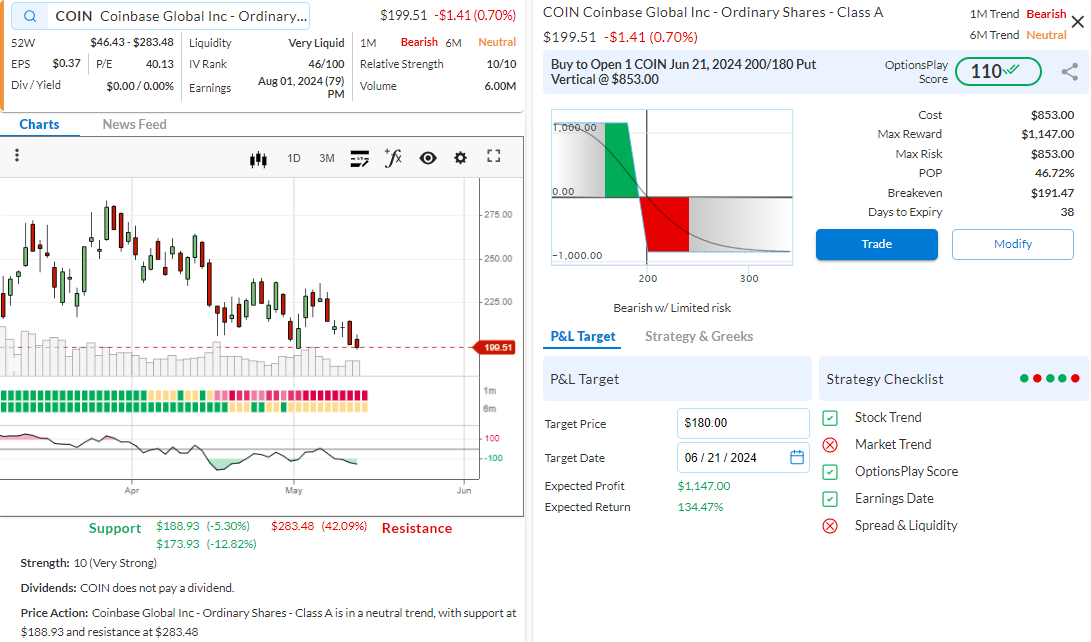1091x642 pixels.
Task: Select the 1D chart interval
Action: coord(294,159)
